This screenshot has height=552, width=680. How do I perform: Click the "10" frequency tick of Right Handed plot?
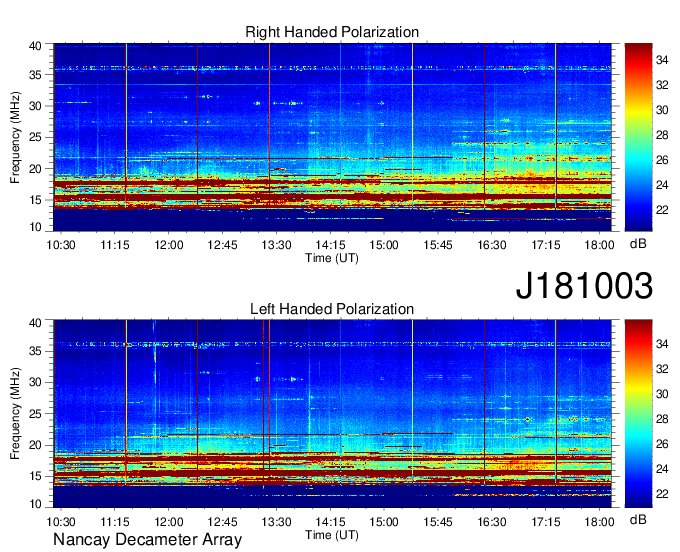click(x=35, y=227)
